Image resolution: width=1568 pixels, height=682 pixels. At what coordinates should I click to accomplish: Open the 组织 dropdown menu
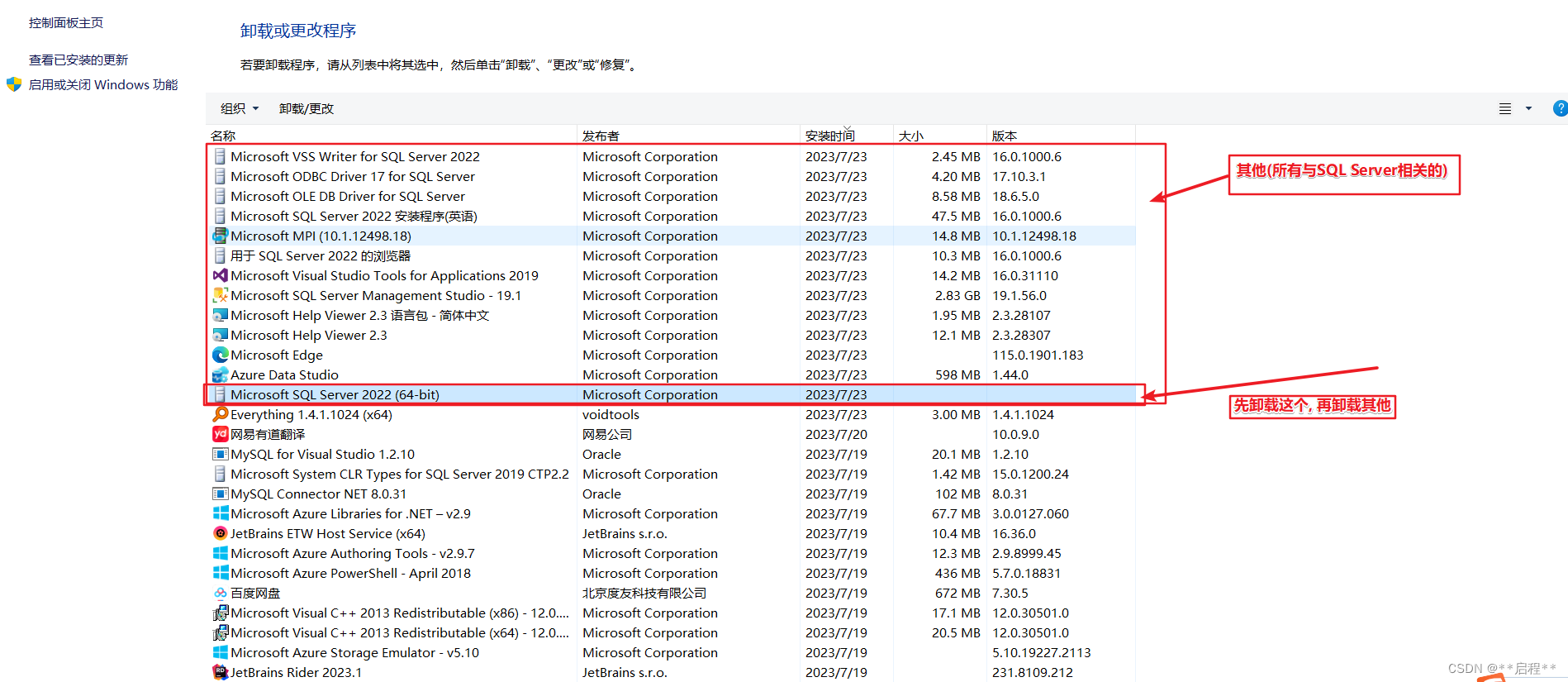point(240,108)
